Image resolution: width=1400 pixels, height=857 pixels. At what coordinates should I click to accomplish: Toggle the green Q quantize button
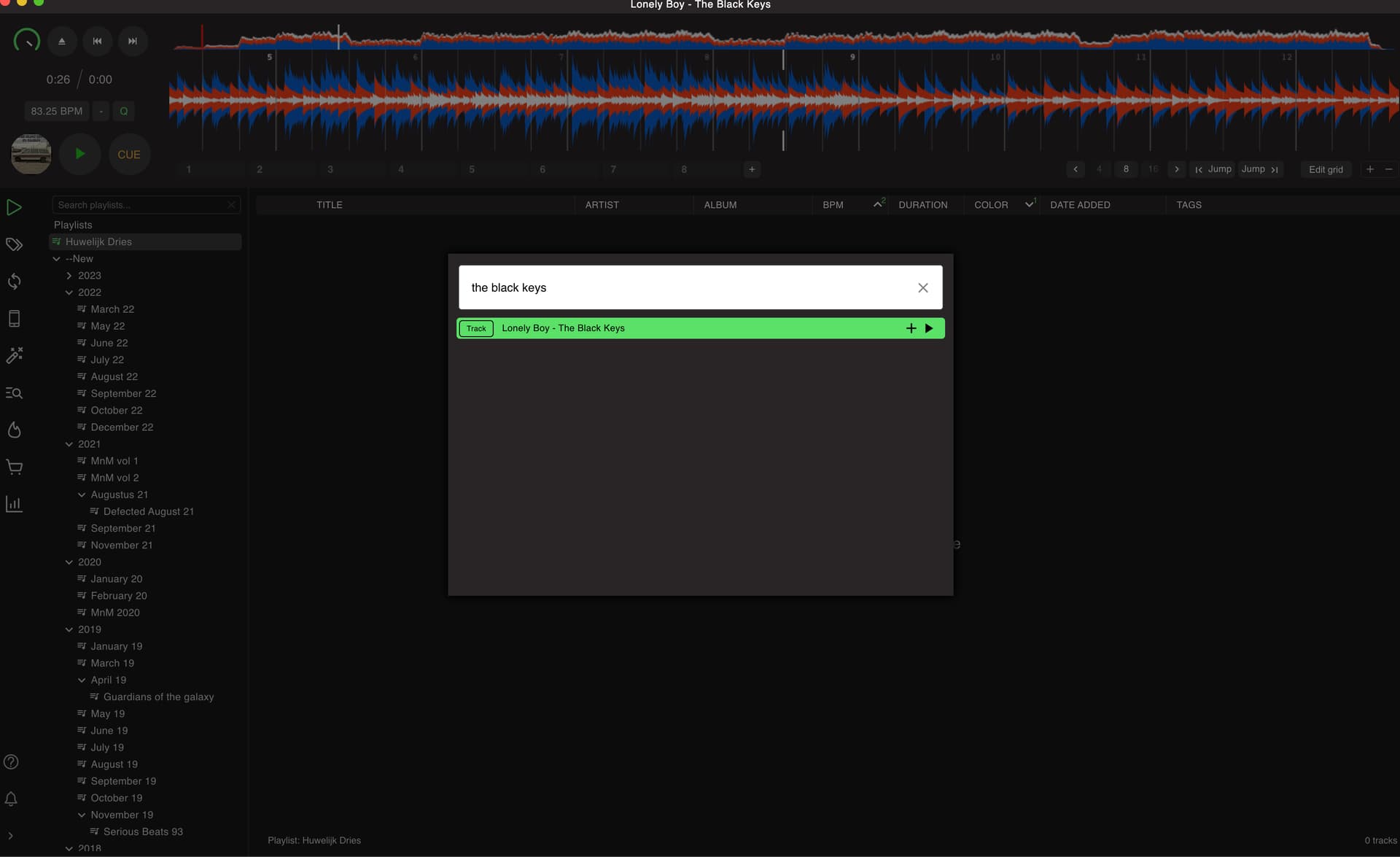pyautogui.click(x=123, y=112)
